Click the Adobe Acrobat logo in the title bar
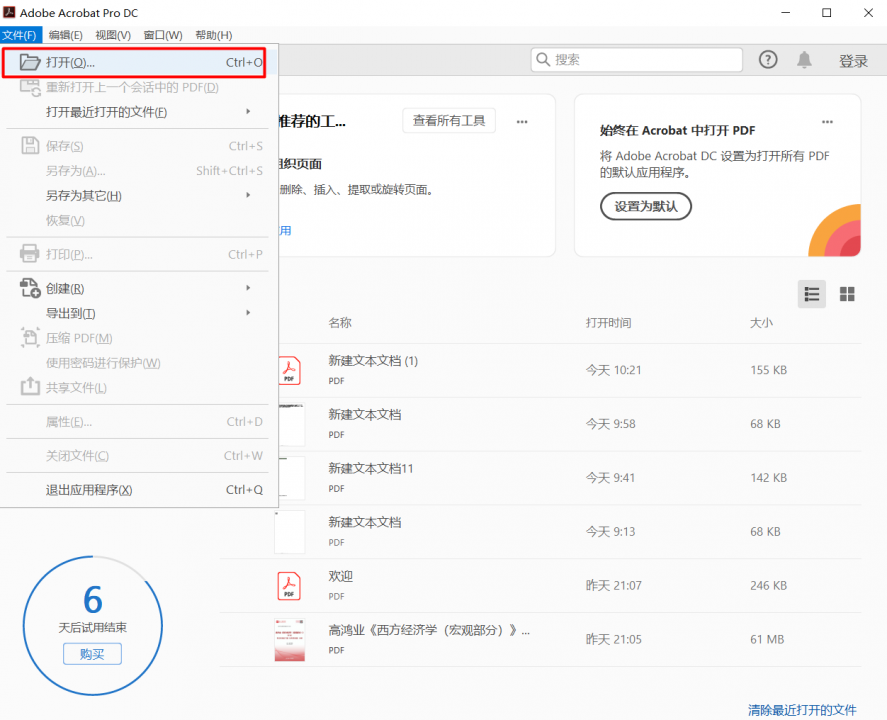This screenshot has height=720, width=887. coord(9,12)
